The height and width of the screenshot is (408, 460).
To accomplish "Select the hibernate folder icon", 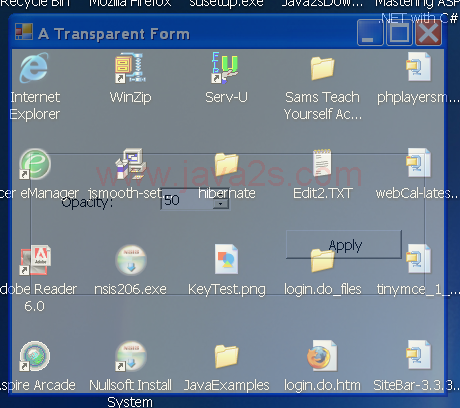I will click(x=226, y=165).
